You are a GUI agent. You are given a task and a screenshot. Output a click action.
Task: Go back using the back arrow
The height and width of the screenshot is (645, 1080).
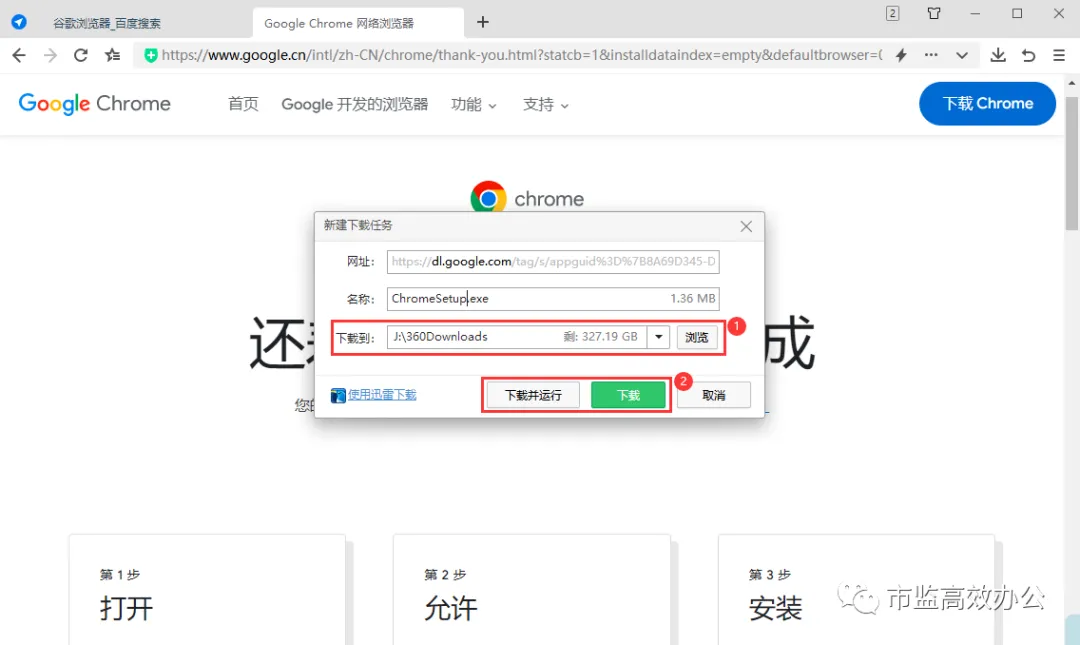click(x=19, y=55)
